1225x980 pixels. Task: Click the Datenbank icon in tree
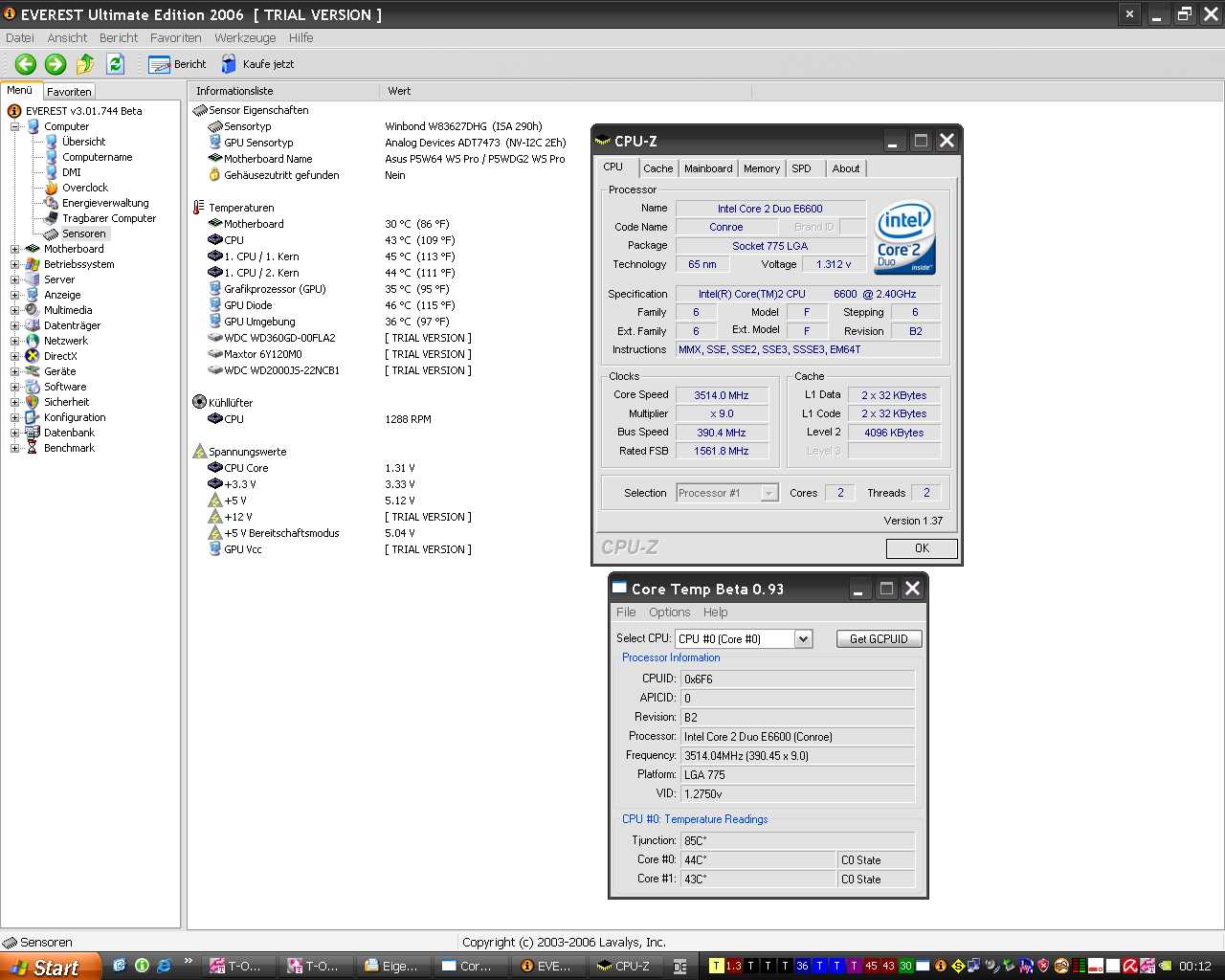33,433
